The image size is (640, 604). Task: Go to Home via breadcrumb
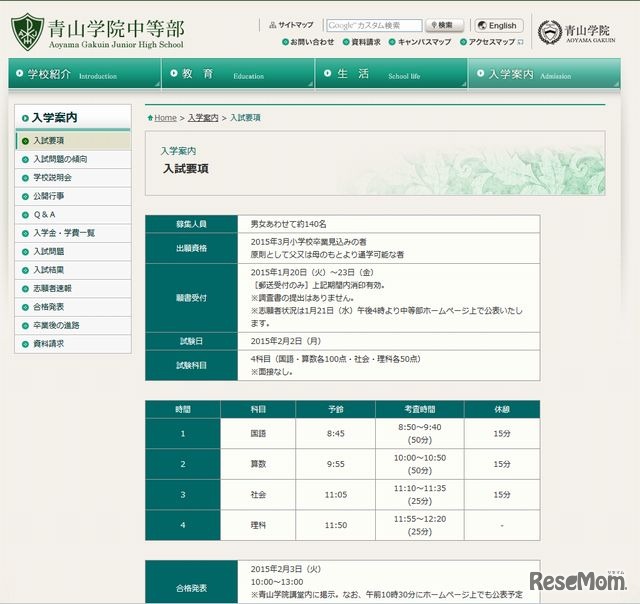click(165, 118)
